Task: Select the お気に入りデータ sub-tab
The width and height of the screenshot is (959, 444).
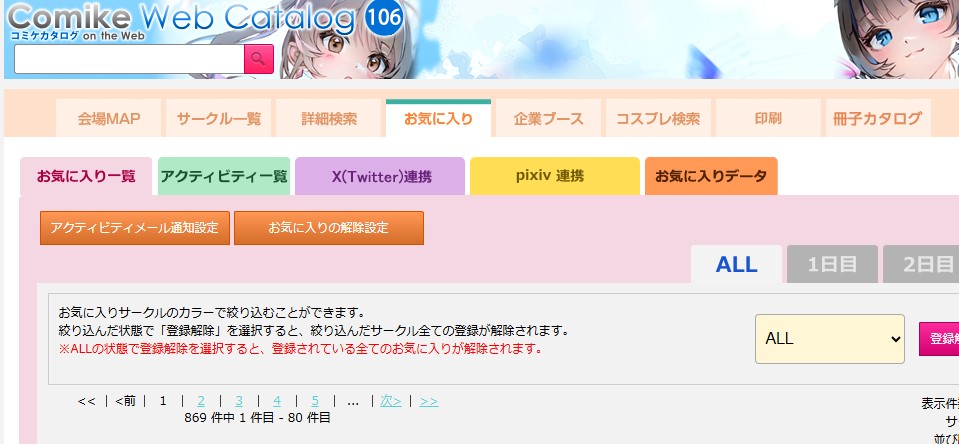Action: [x=711, y=176]
